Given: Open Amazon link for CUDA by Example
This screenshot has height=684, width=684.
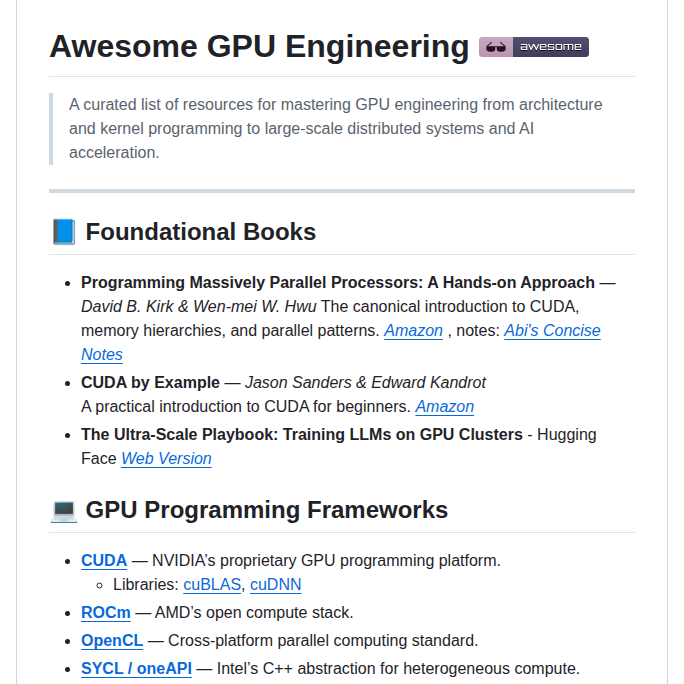Looking at the screenshot, I should (444, 407).
